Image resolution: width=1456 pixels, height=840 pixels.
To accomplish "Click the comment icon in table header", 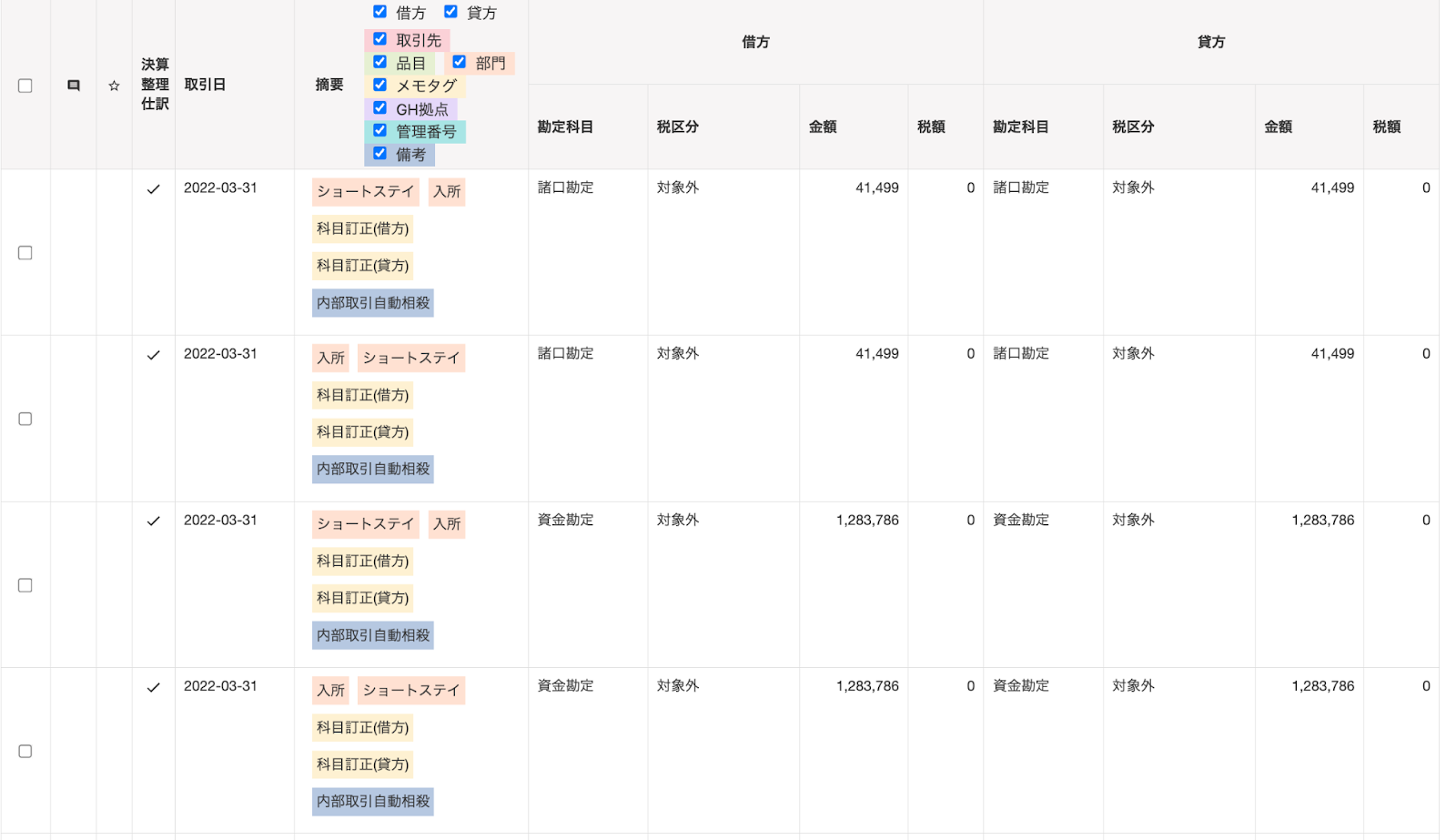I will (x=74, y=86).
